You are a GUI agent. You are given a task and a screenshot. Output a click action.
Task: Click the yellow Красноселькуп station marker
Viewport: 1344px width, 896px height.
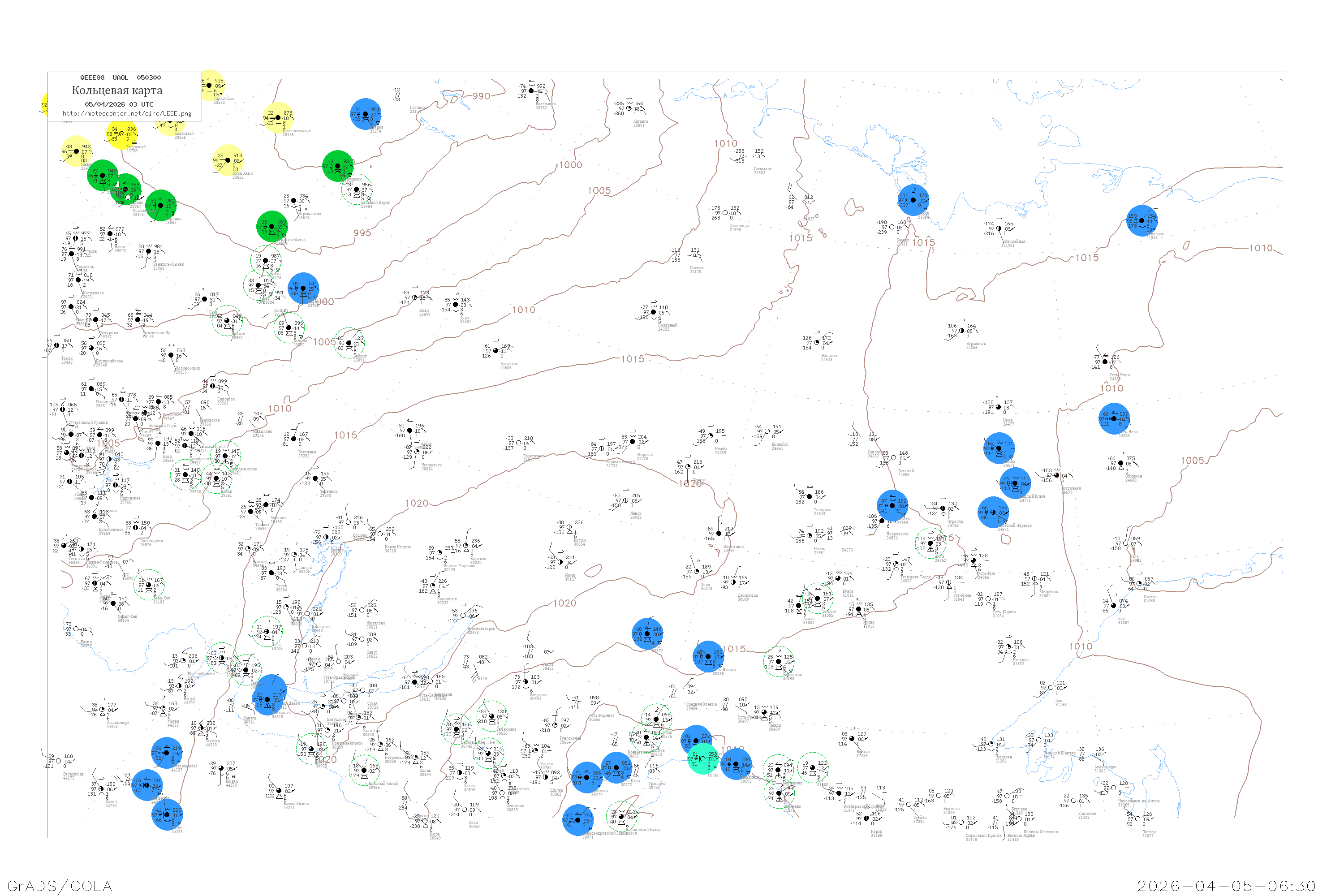click(278, 118)
